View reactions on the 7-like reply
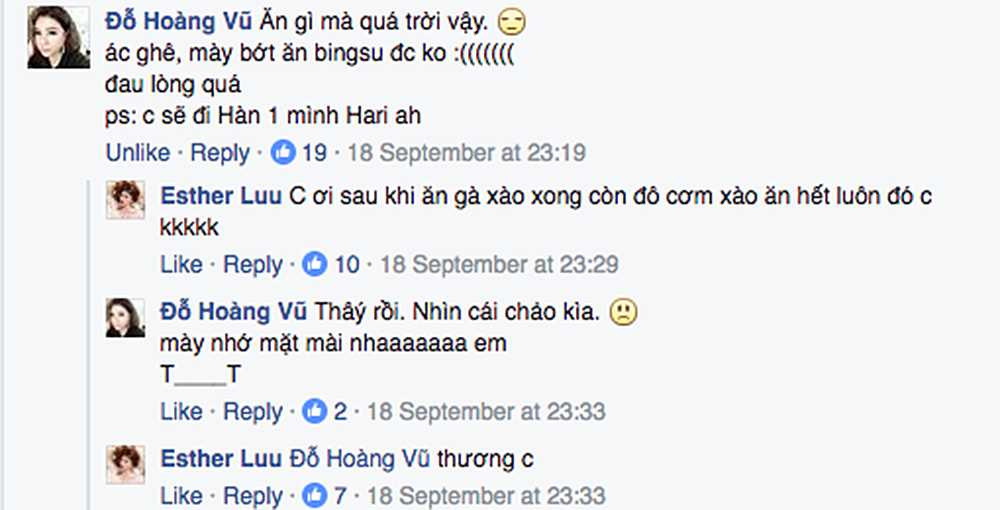Image resolution: width=1000 pixels, height=510 pixels. coord(315,495)
